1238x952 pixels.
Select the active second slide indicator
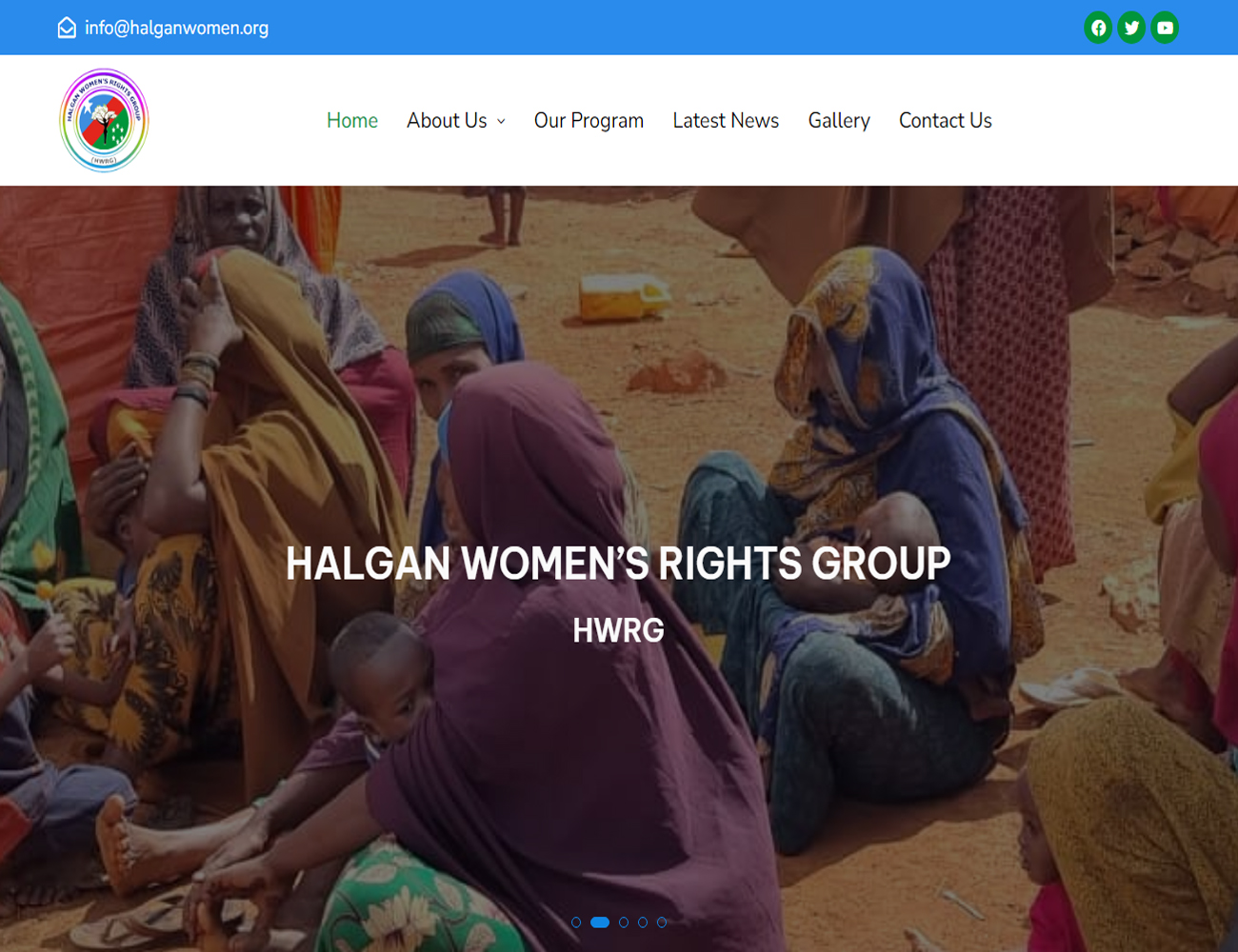[600, 922]
